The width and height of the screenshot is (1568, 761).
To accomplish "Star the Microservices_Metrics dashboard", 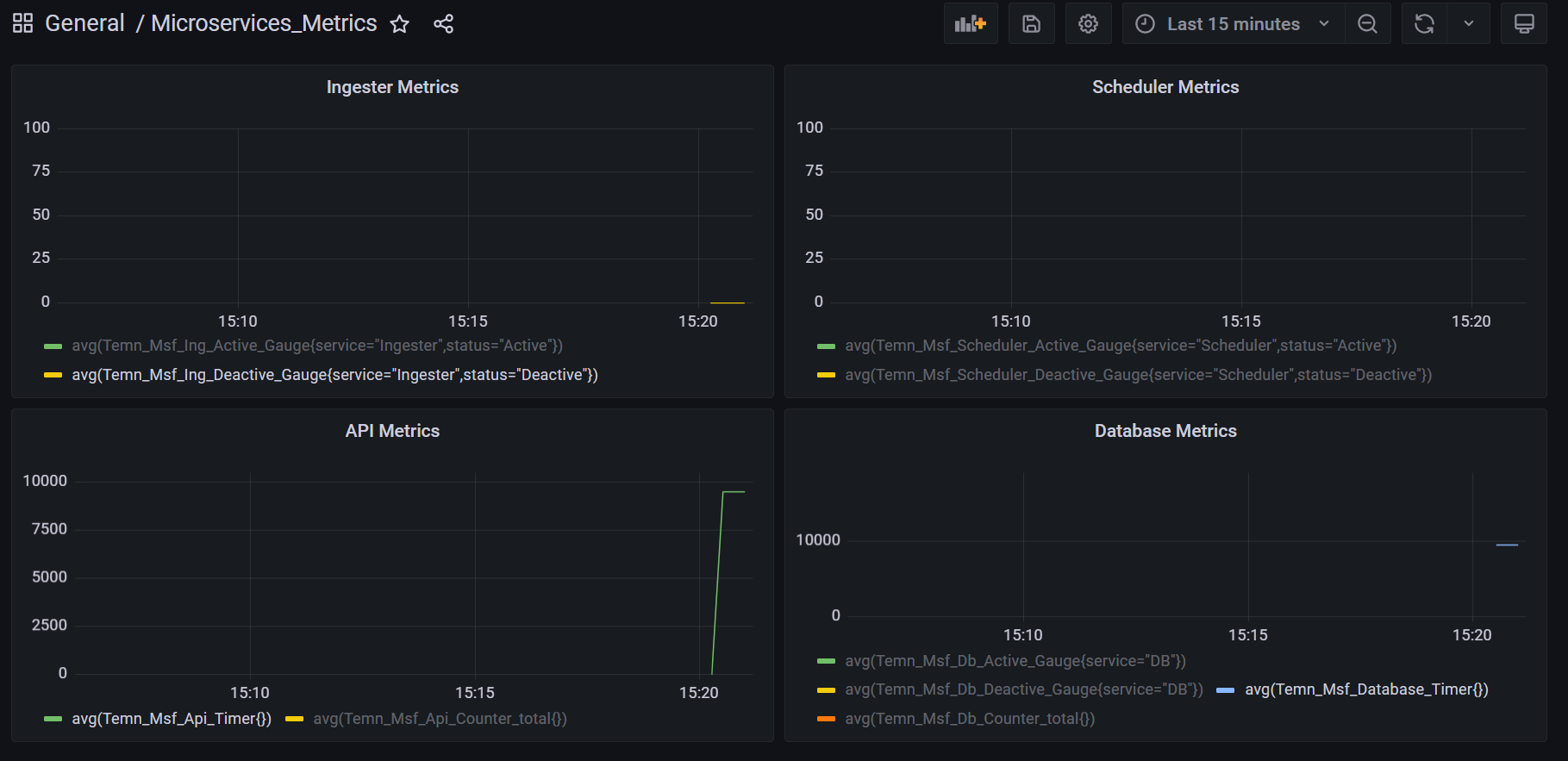I will (x=399, y=24).
